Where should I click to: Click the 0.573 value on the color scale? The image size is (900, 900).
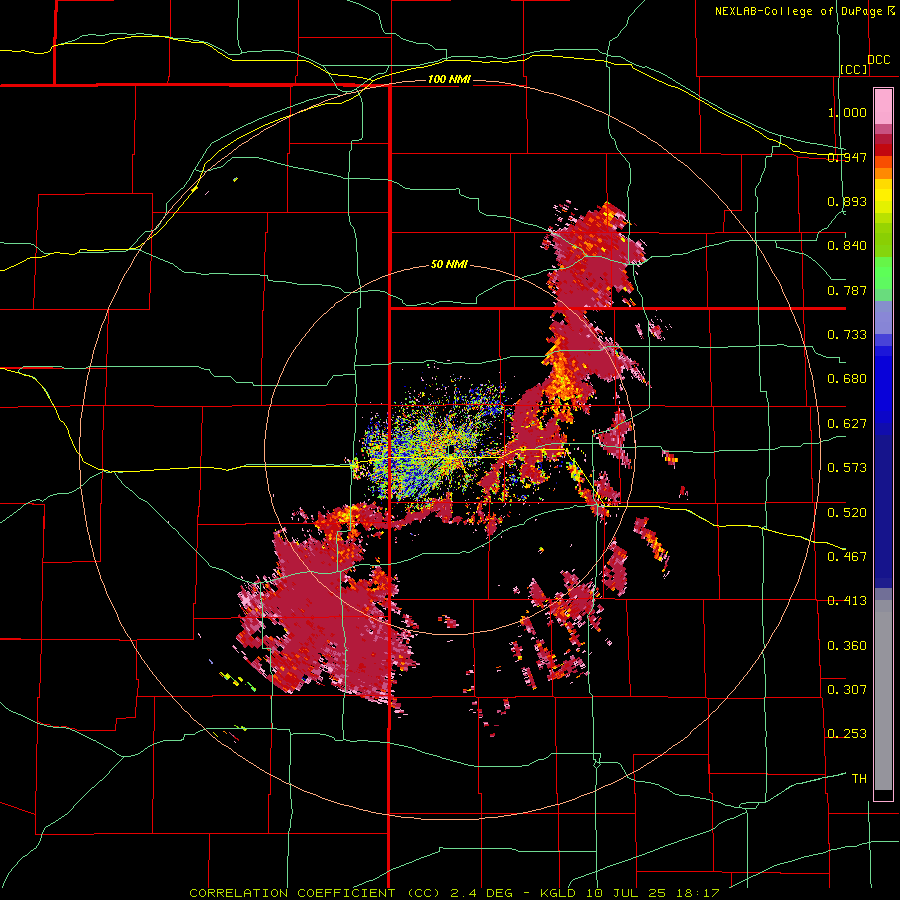pos(847,468)
